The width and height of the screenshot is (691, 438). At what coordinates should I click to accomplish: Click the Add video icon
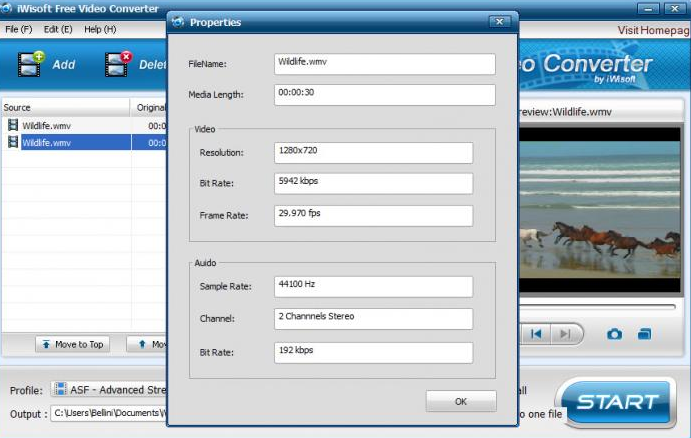point(31,64)
